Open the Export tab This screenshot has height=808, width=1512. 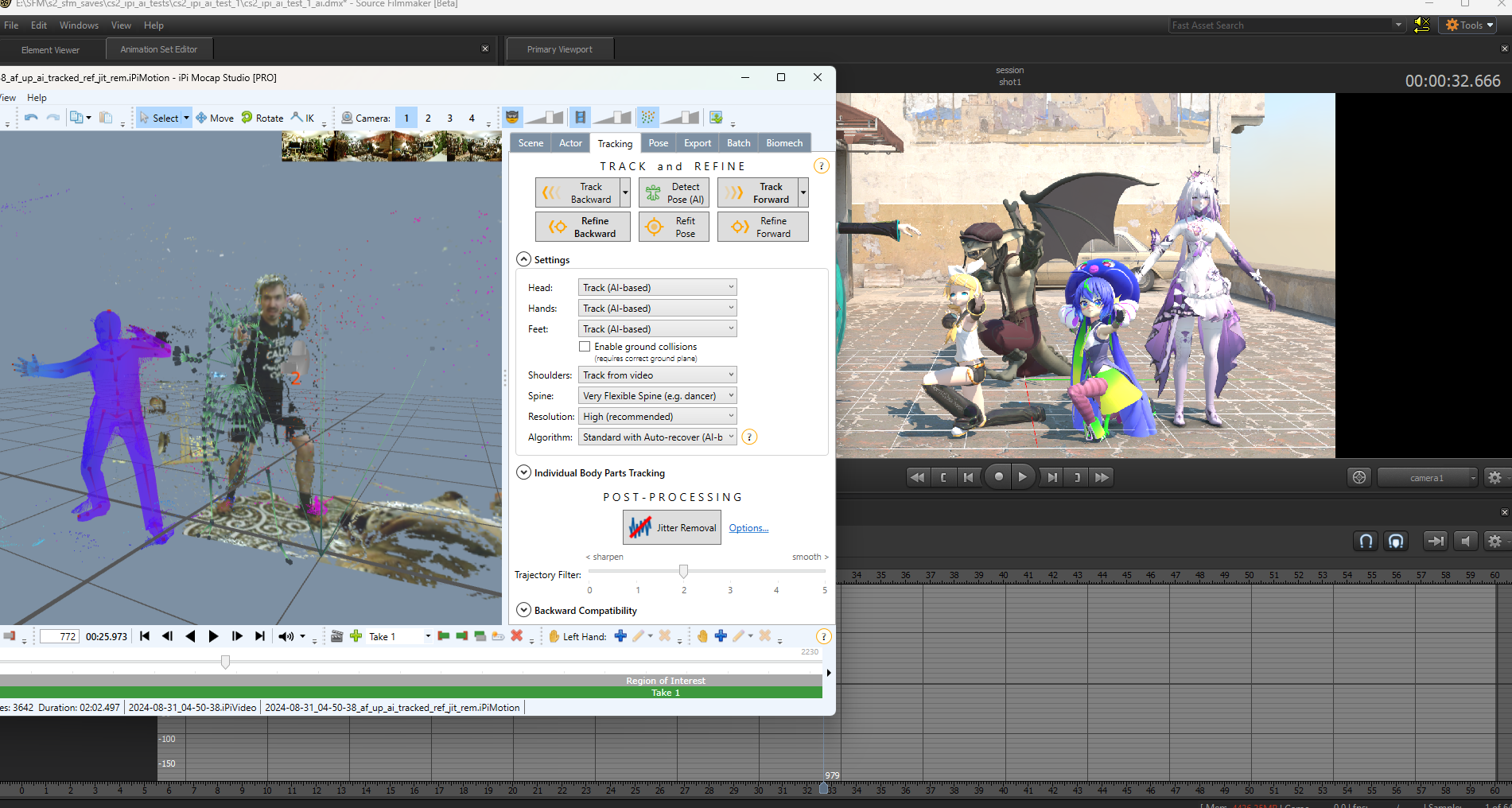click(698, 143)
